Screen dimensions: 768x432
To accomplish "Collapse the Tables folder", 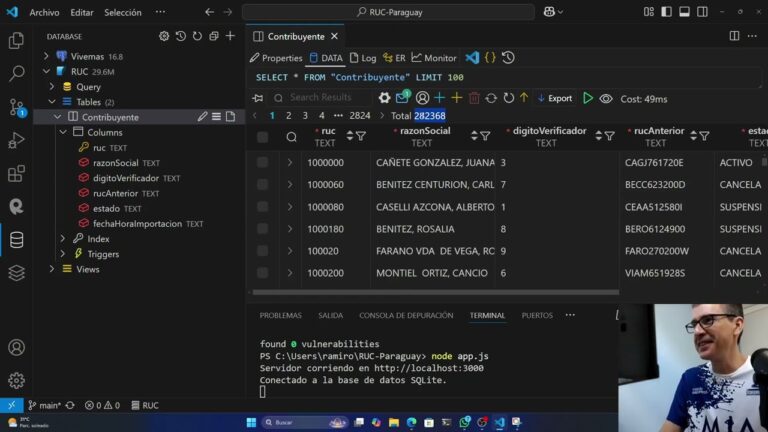I will click(x=52, y=101).
